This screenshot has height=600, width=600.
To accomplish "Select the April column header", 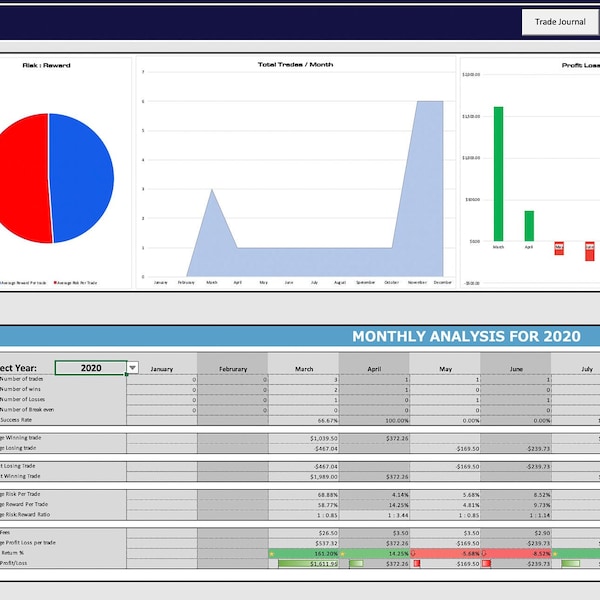I will [374, 369].
